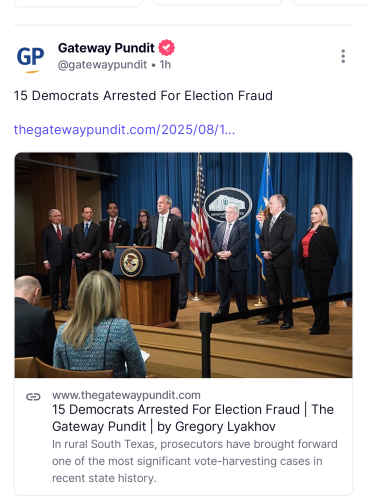Click the @gatewaypundit handle
This screenshot has width=367, height=500.
102,65
